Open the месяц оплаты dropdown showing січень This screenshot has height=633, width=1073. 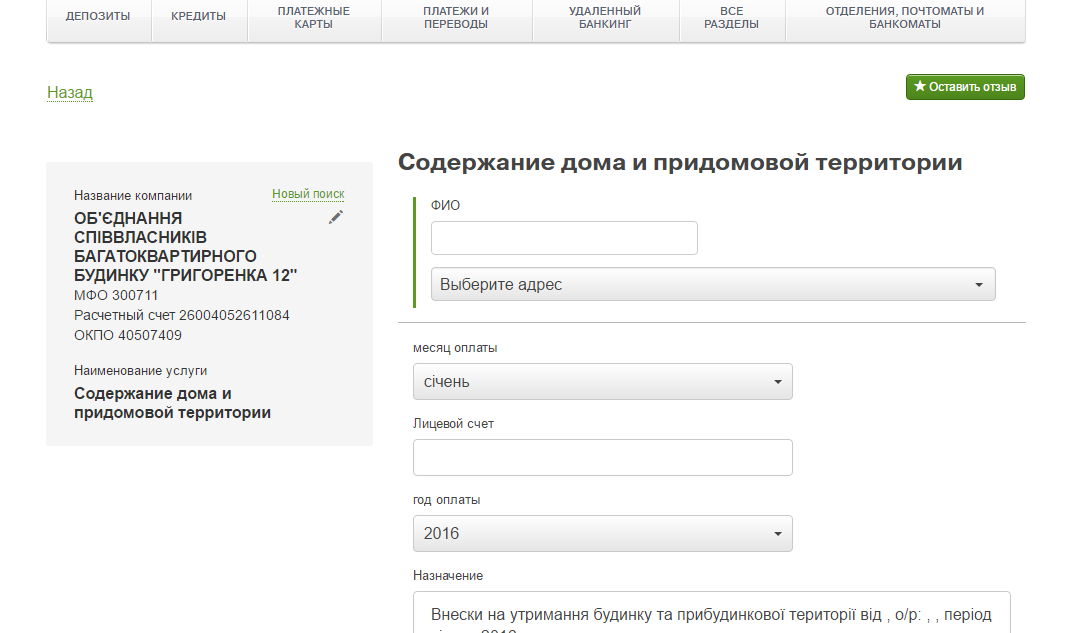click(602, 382)
